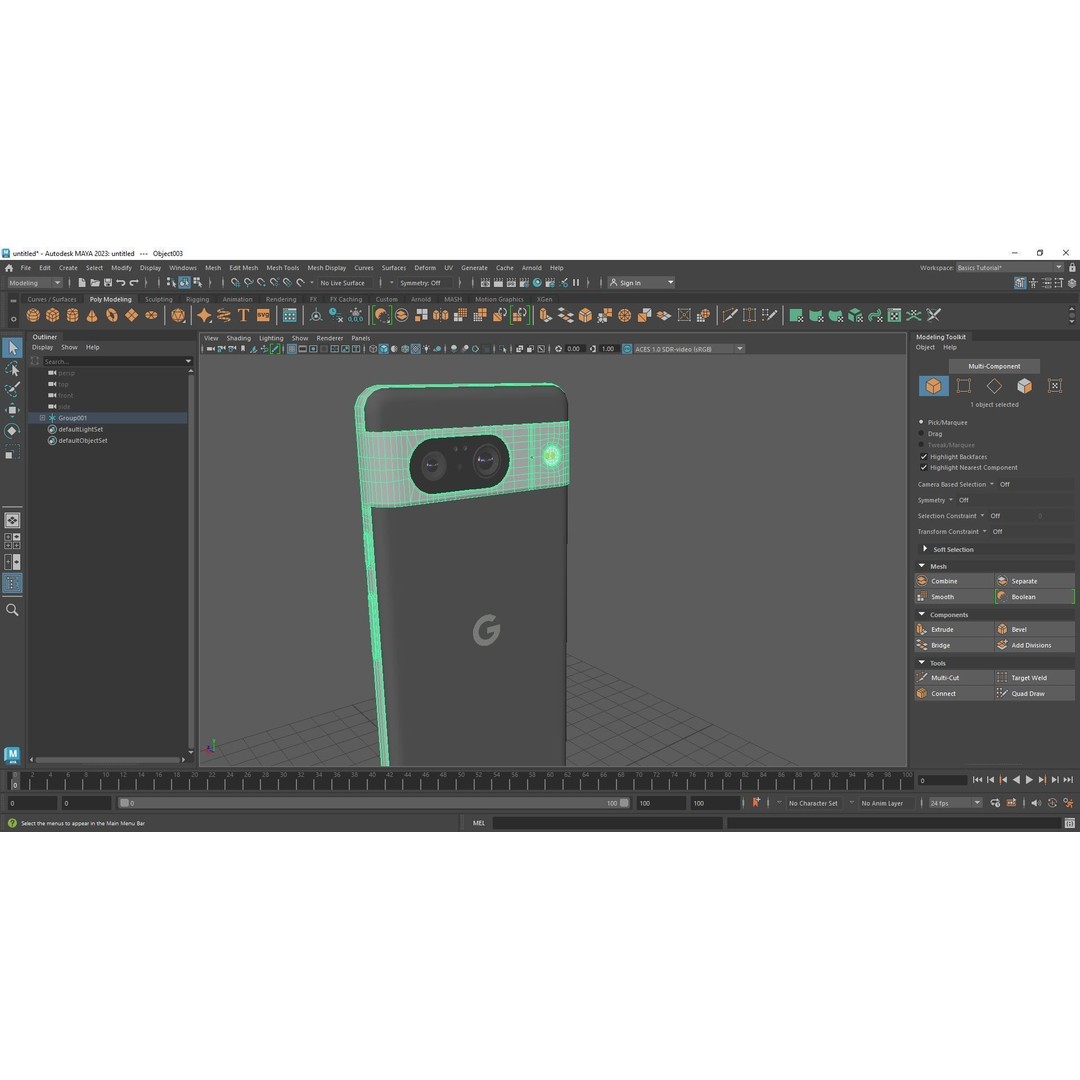Open the Transform Constraint dropdown
This screenshot has height=1080, width=1080.
pos(984,532)
